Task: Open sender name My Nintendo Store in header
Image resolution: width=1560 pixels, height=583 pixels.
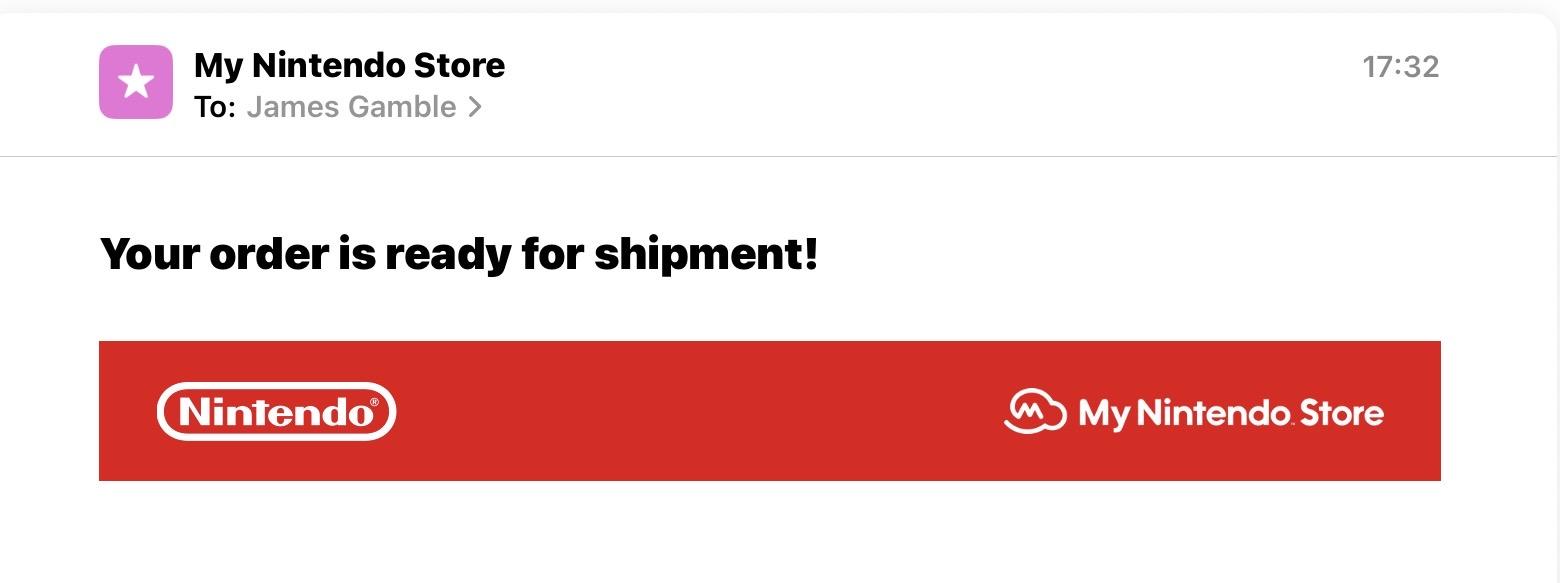Action: 349,66
